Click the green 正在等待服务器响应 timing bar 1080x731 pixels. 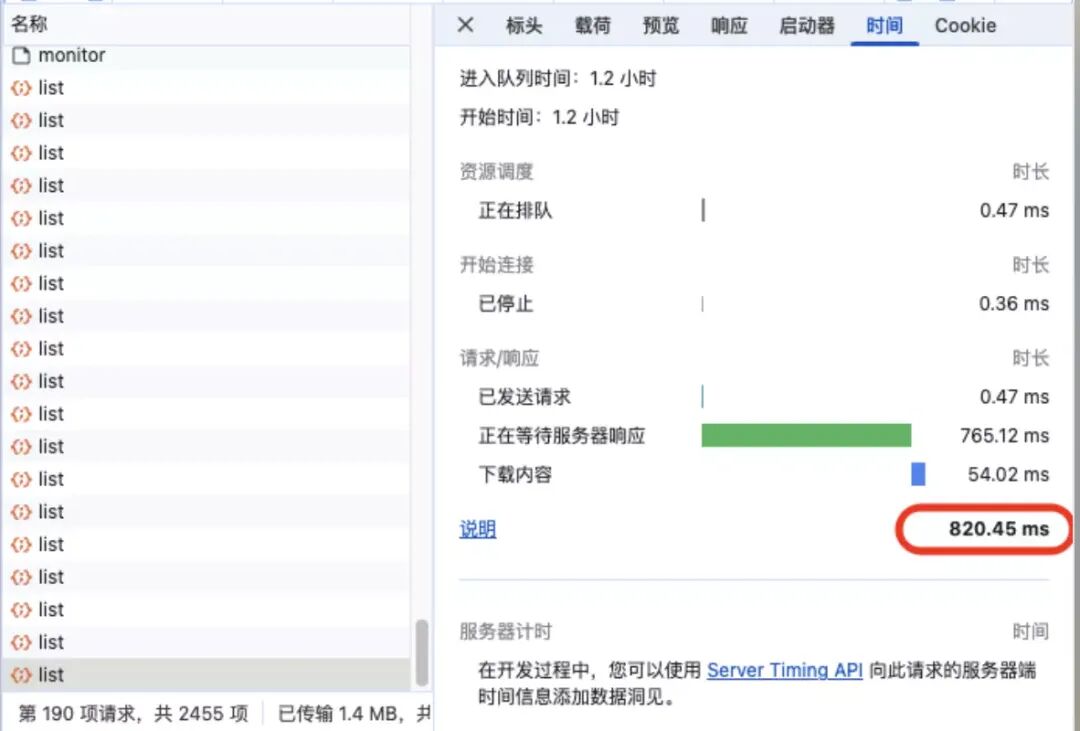point(806,435)
